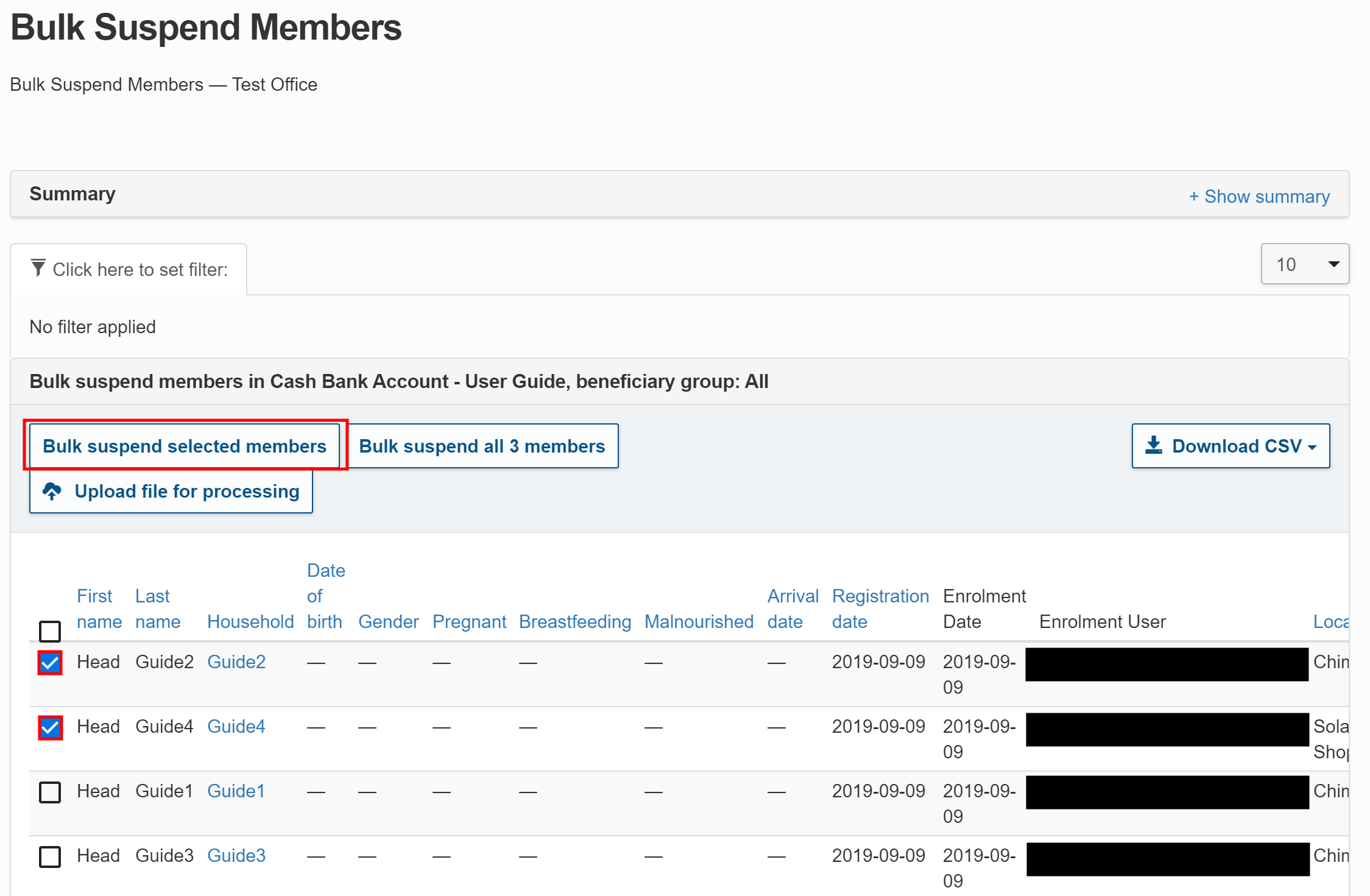Open the Guide2 household link
Viewport: 1370px width, 896px height.
click(x=236, y=661)
